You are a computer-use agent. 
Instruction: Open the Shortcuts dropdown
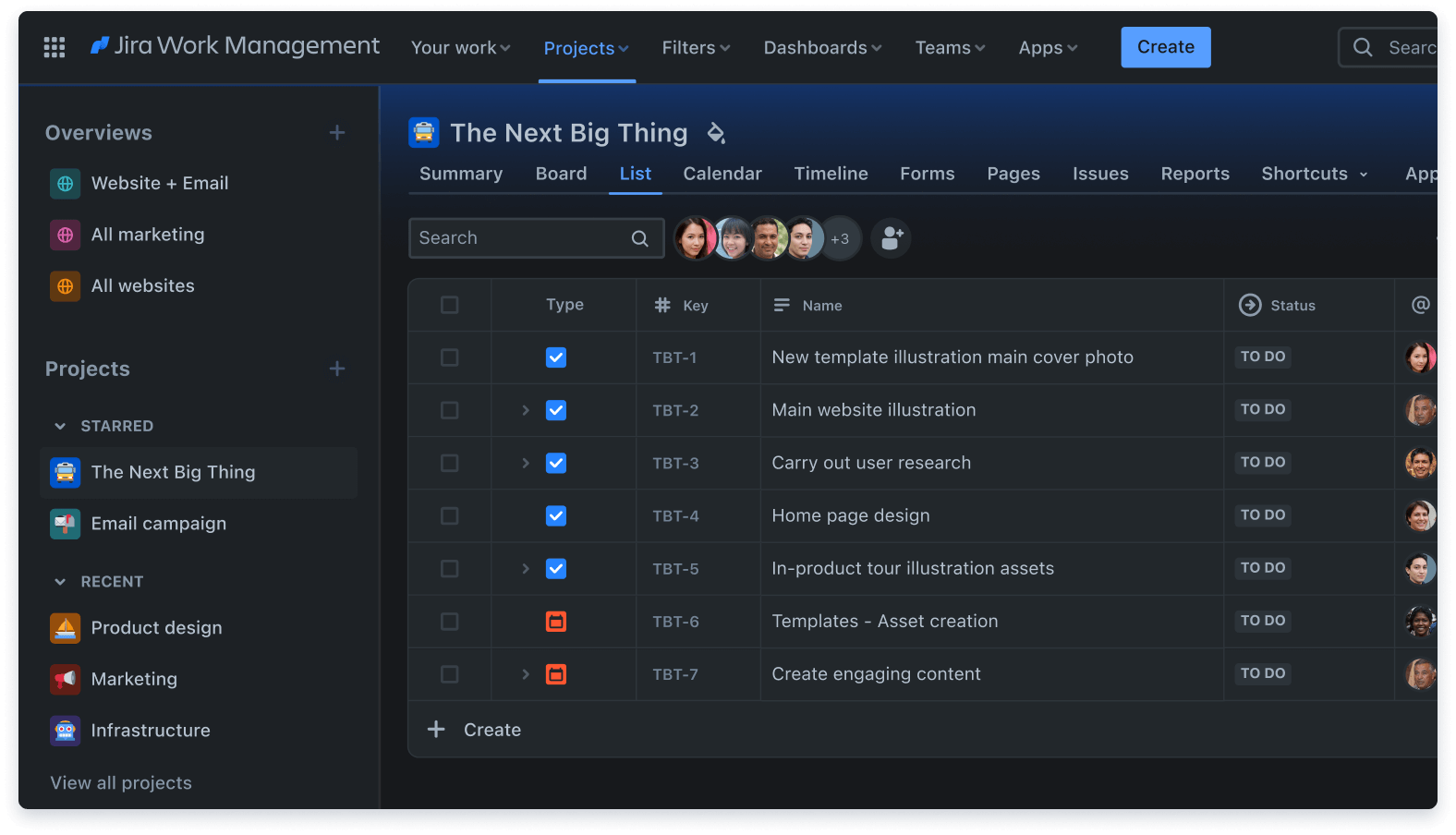(1314, 174)
